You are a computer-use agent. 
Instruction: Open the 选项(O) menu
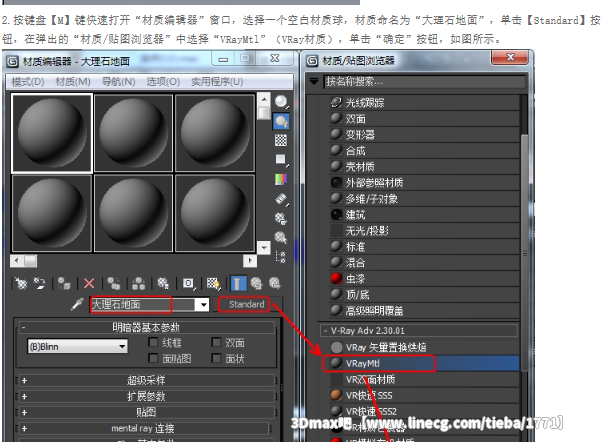(x=163, y=82)
